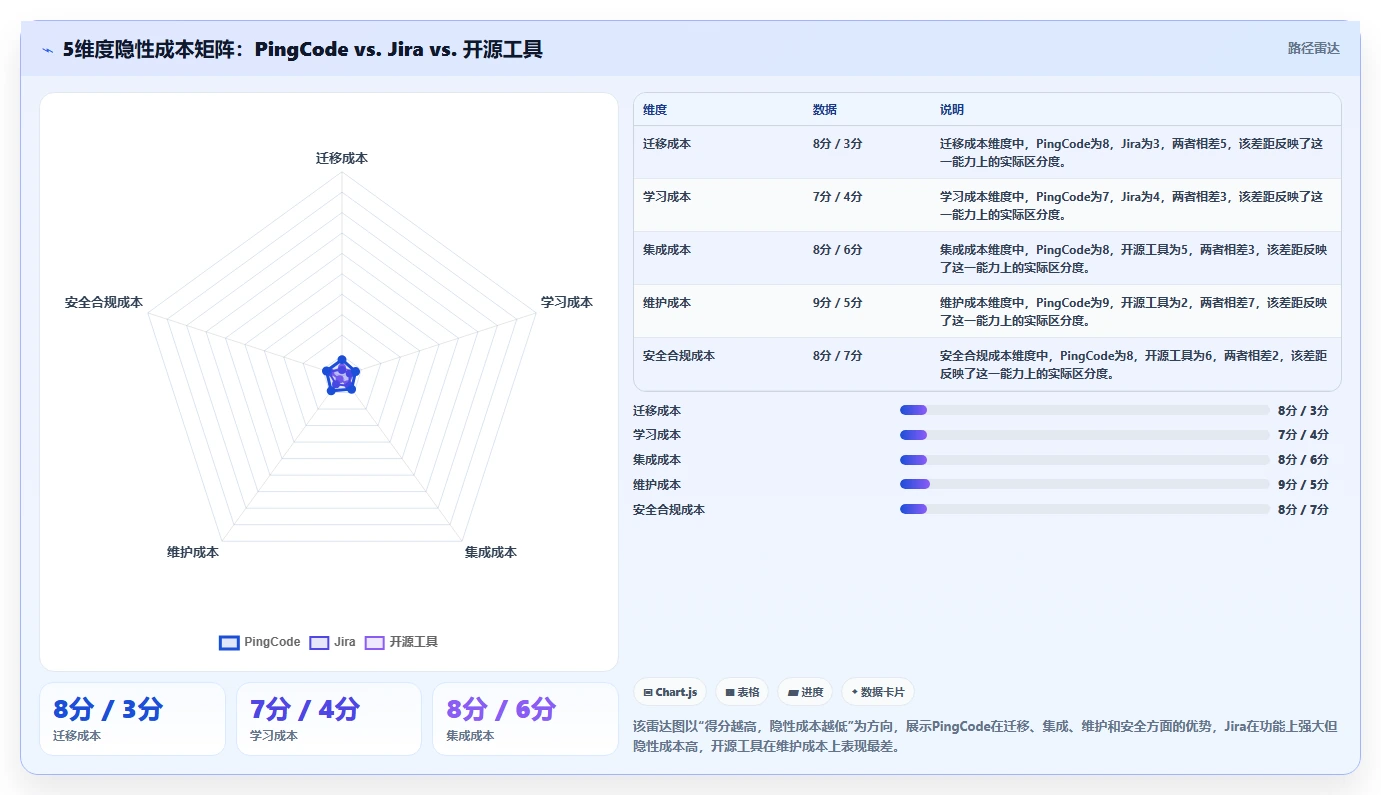This screenshot has height=795, width=1381.
Task: Open the 路径雷达 label in the header
Action: [1313, 48]
